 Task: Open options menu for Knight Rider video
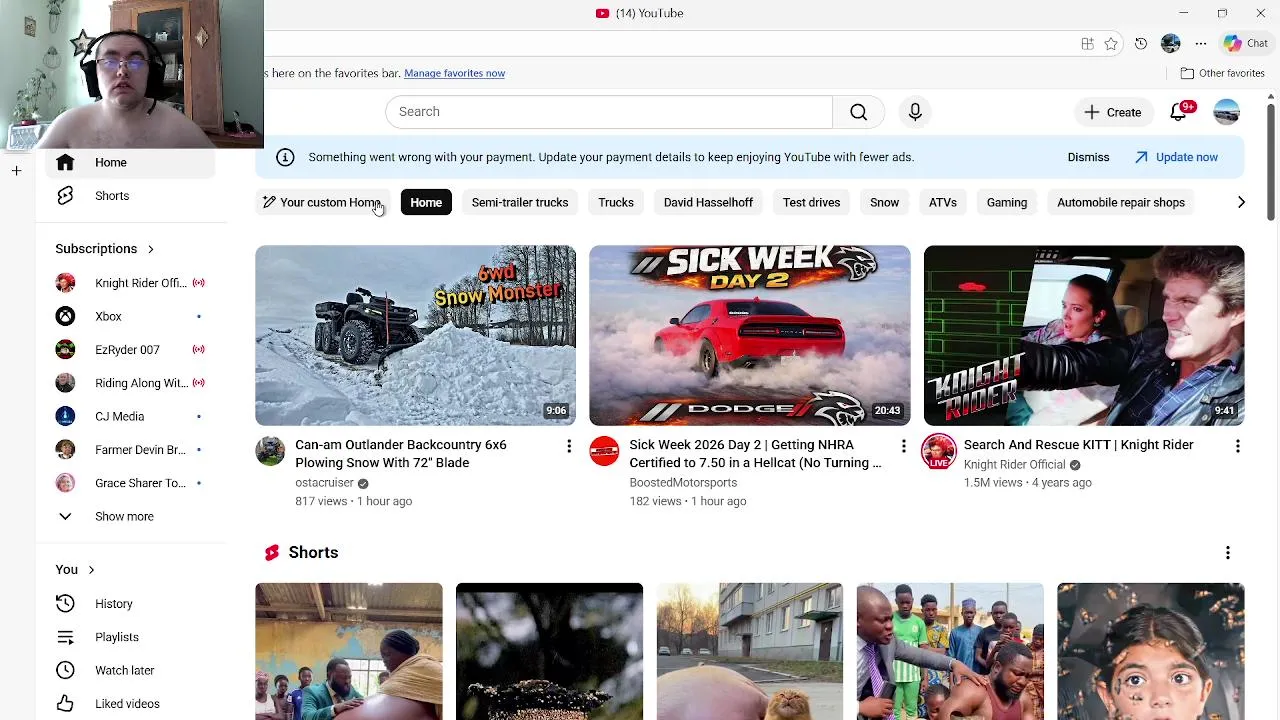1237,446
